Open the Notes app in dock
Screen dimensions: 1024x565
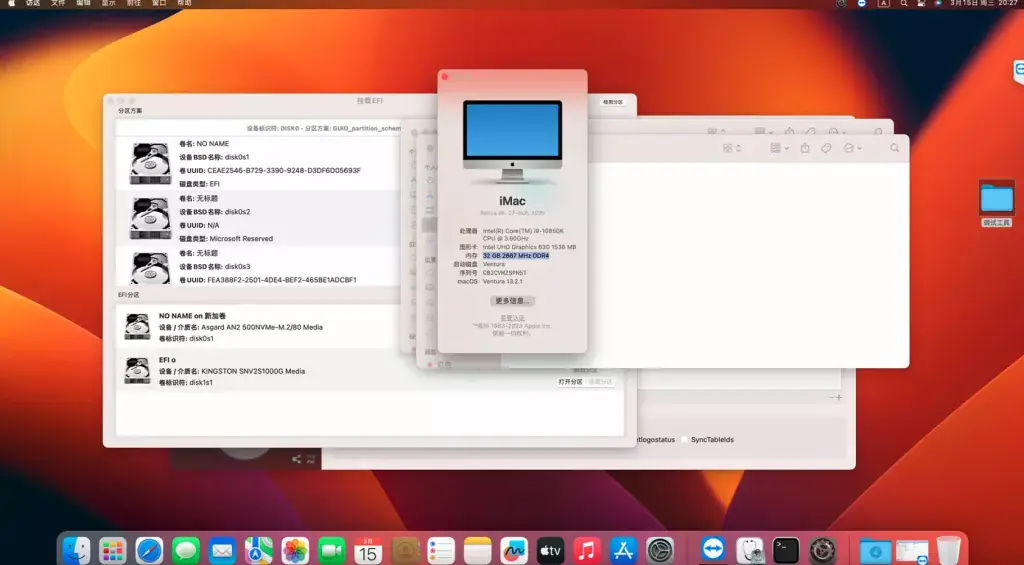477,551
